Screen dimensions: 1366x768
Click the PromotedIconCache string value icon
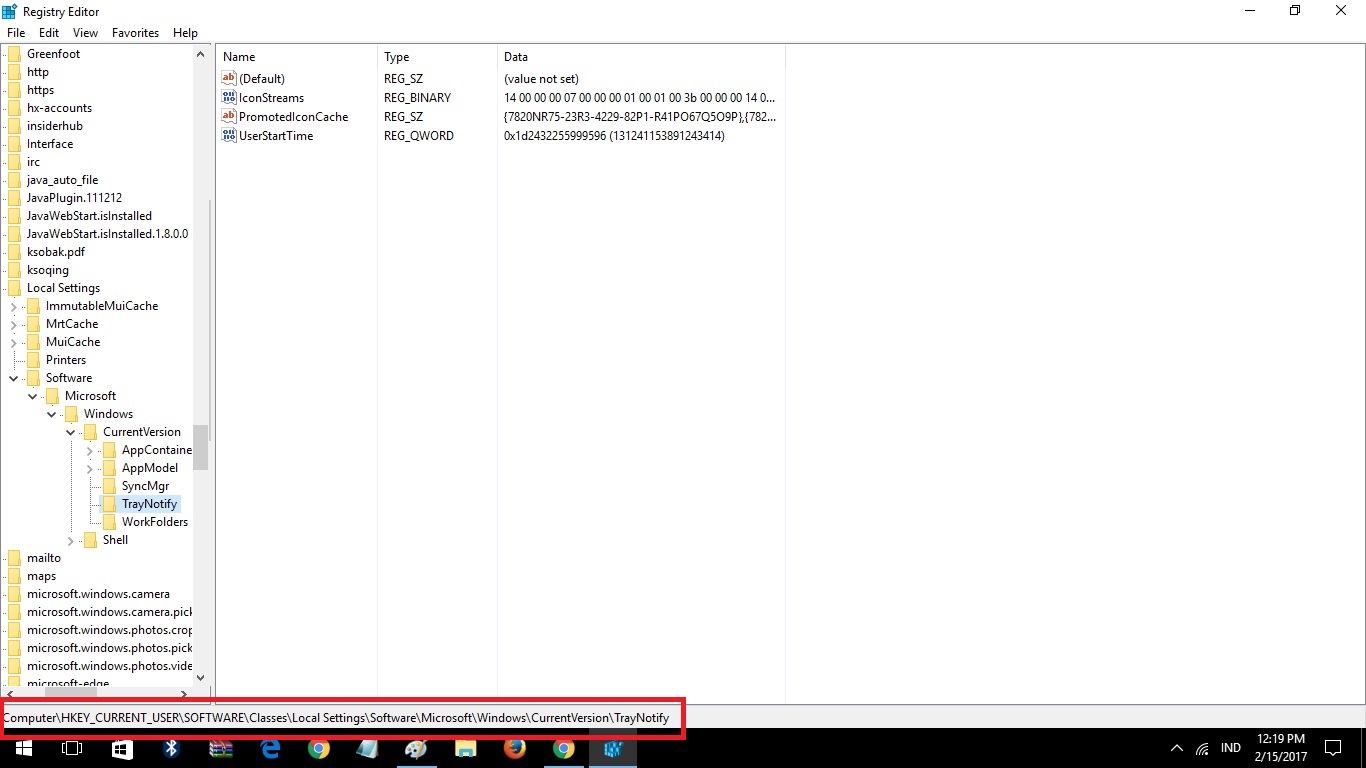[229, 117]
